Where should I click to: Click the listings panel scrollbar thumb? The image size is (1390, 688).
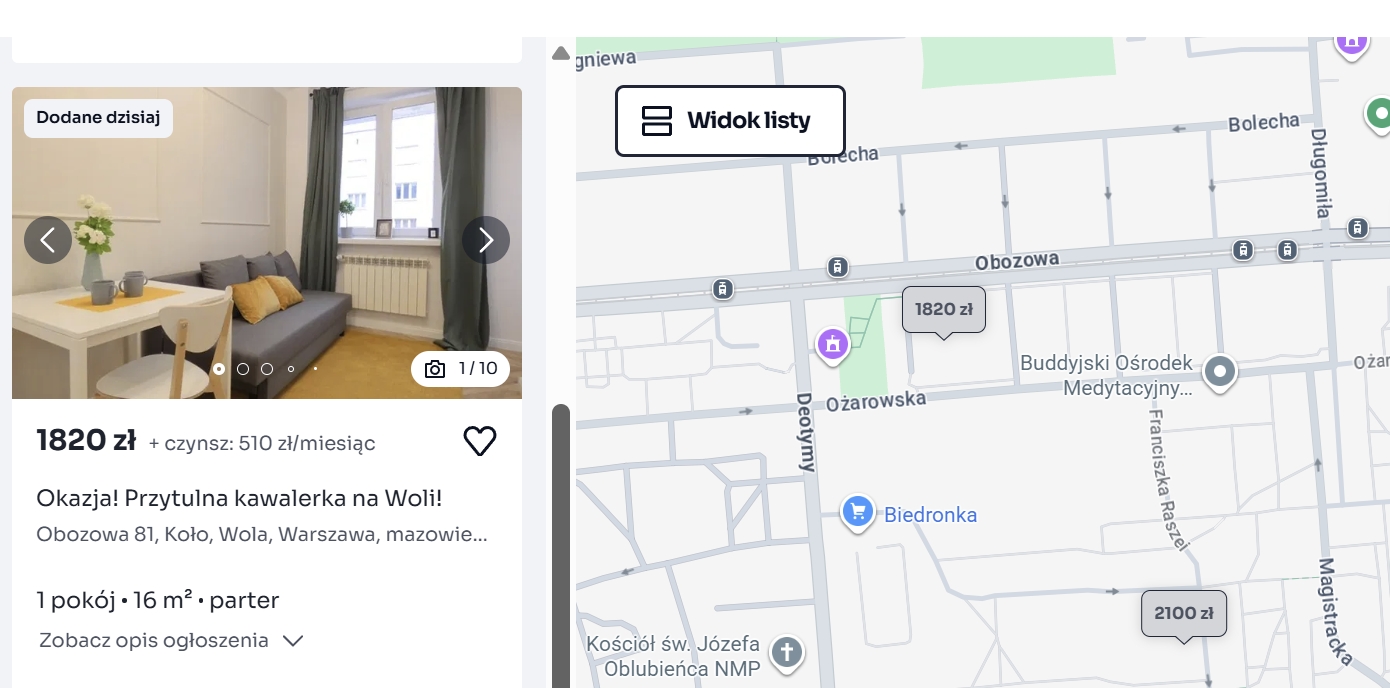pyautogui.click(x=561, y=546)
